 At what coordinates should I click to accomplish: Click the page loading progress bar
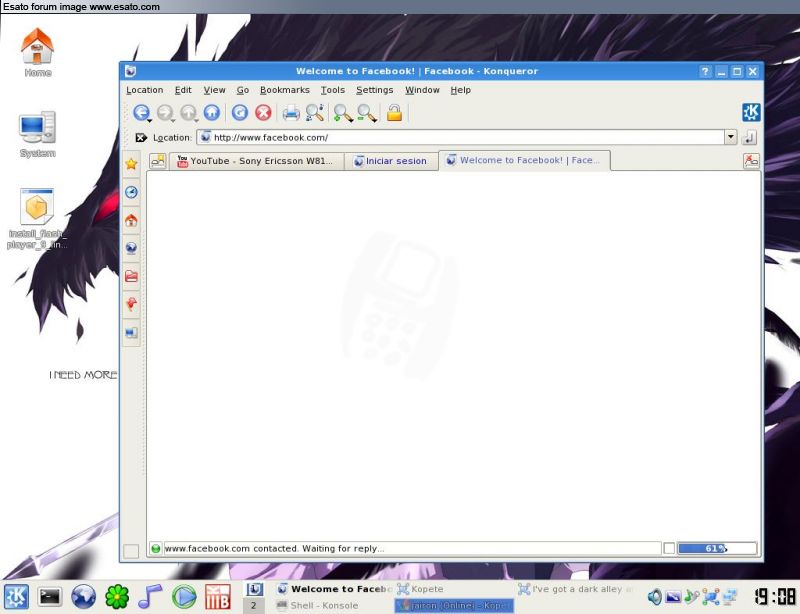(x=716, y=548)
